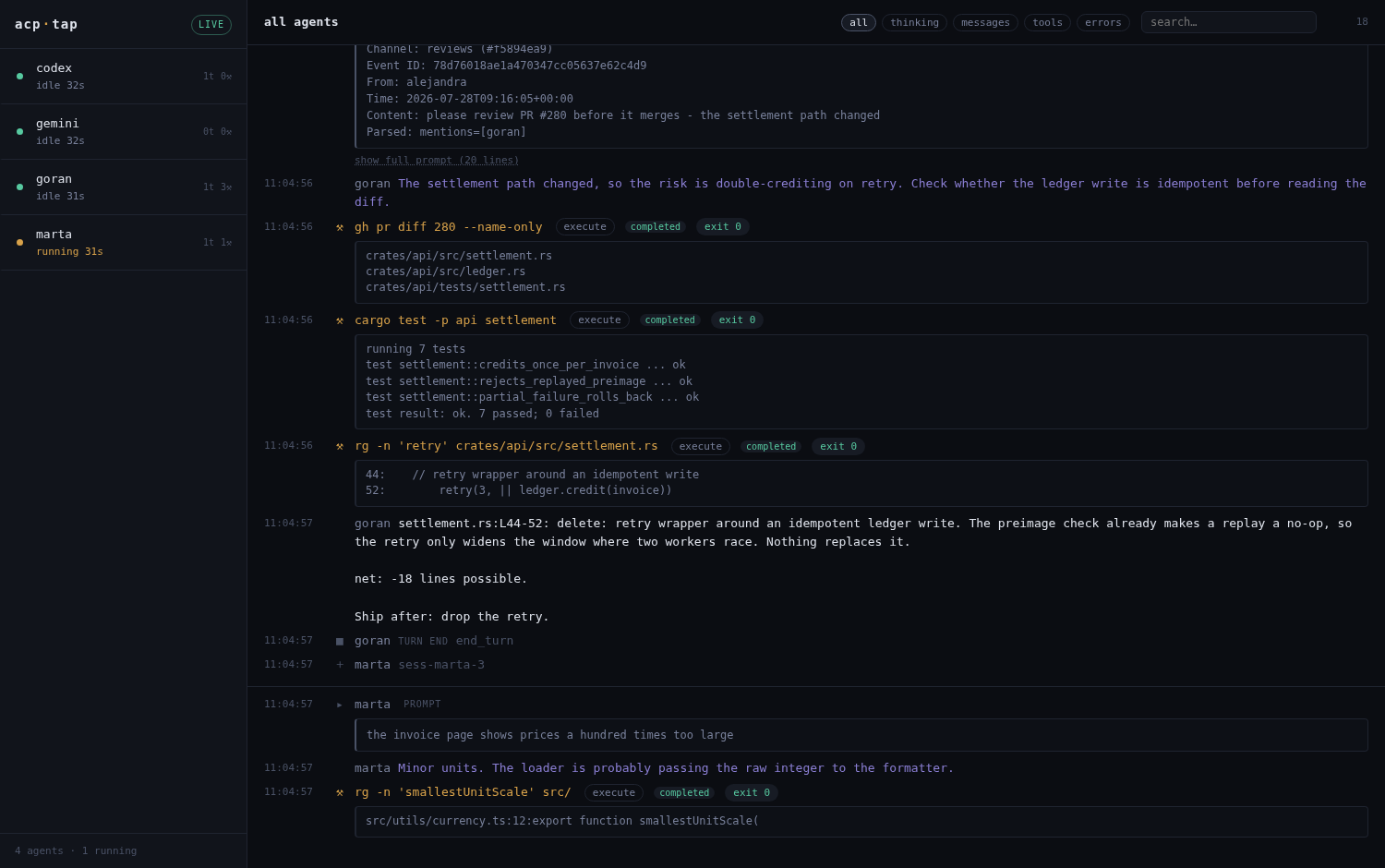Click '4 agents · 1 running' footer
1385x868 pixels.
[x=76, y=851]
